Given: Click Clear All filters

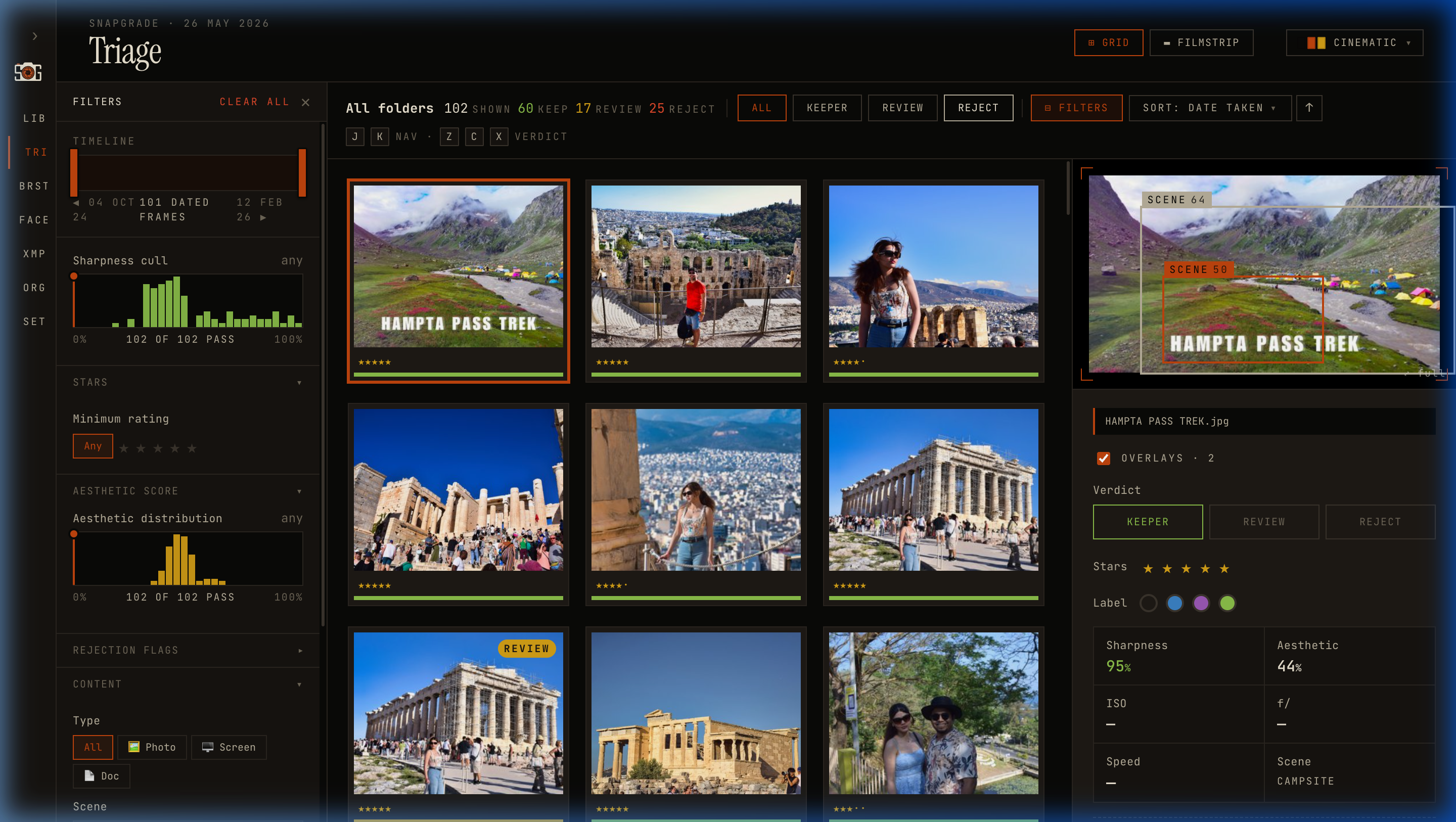Looking at the screenshot, I should [254, 102].
